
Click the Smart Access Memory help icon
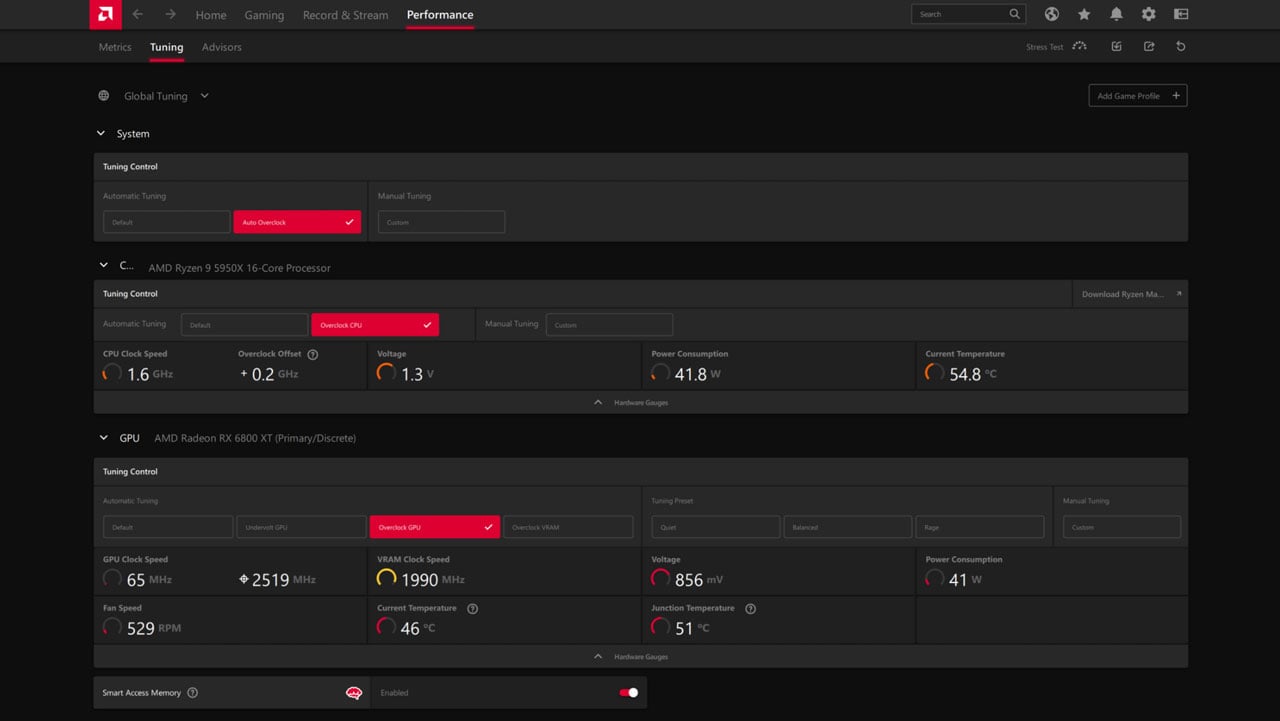click(192, 693)
